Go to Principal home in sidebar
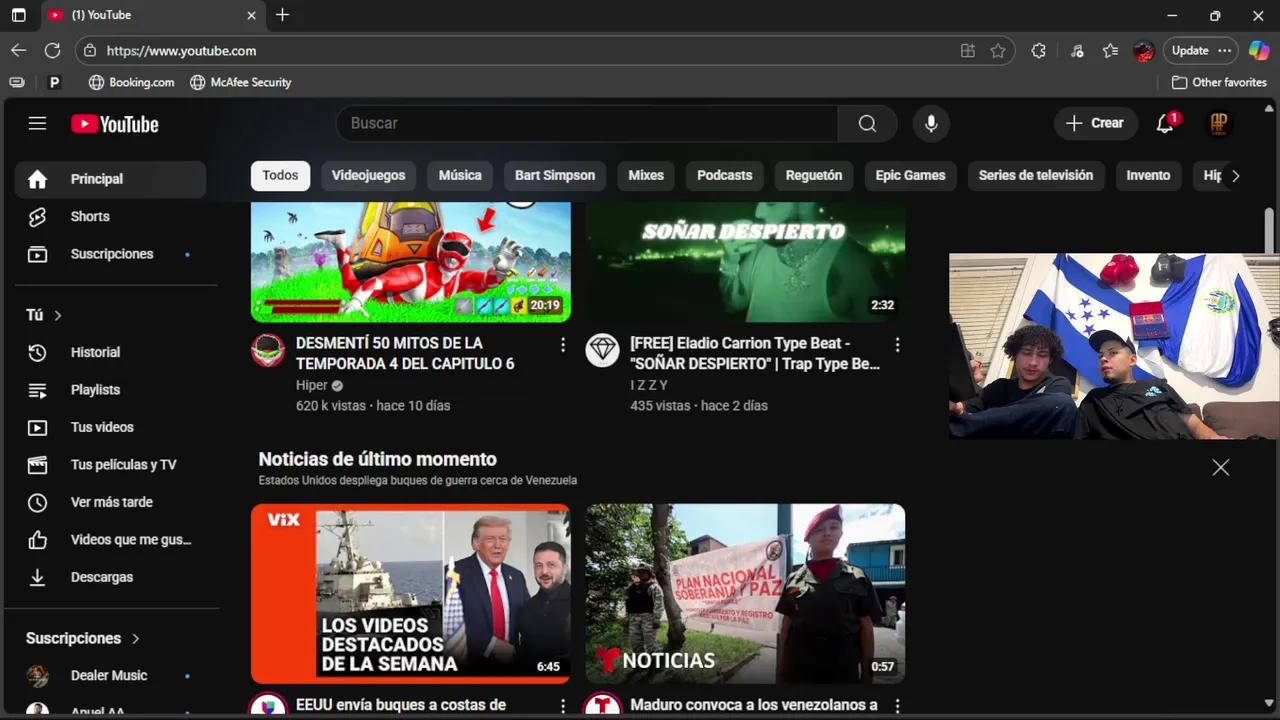This screenshot has width=1280, height=720. click(110, 179)
